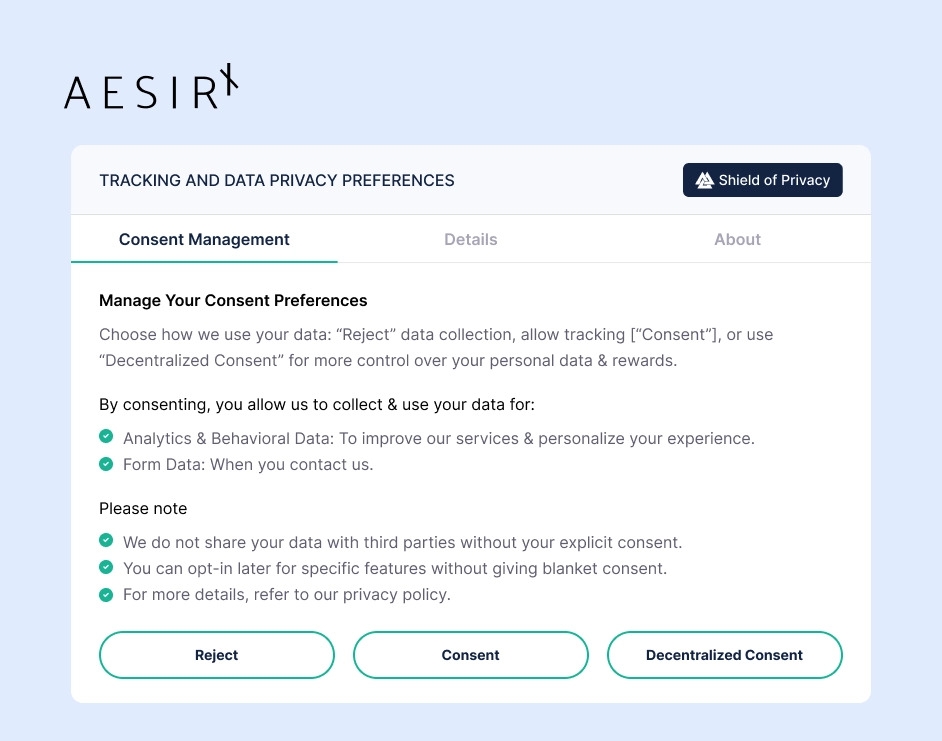Click the TRACKING AND DATA PRIVACY PREFERENCES heading

276,180
